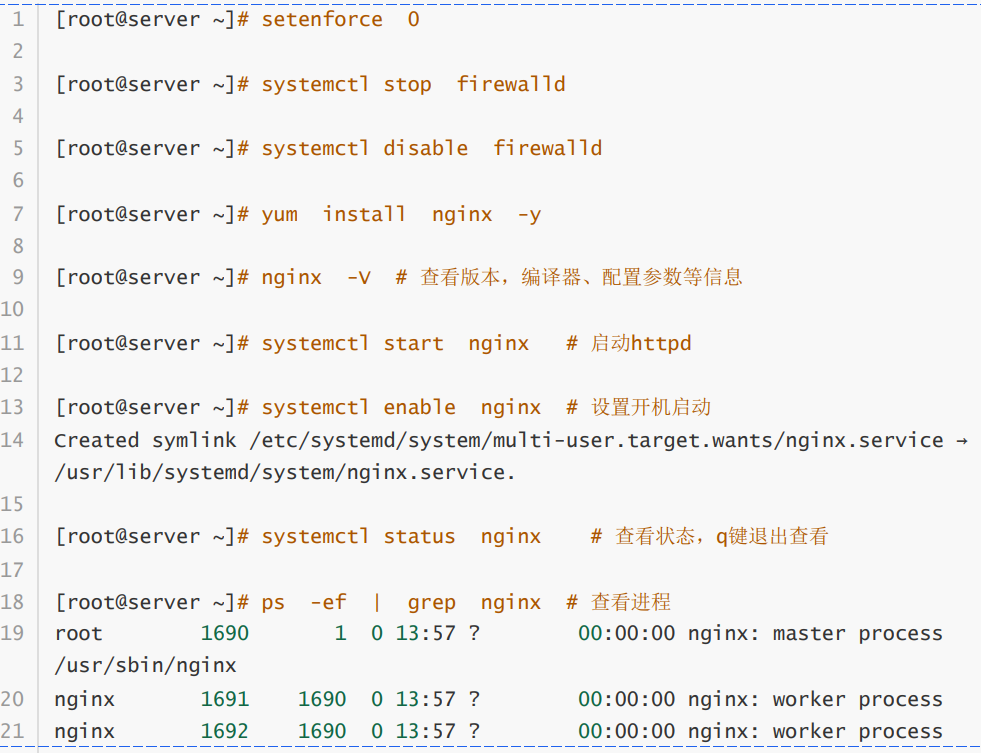Viewport: 981px width, 753px height.
Task: Select 'systemctl disable firewalld' command
Action: (x=432, y=149)
